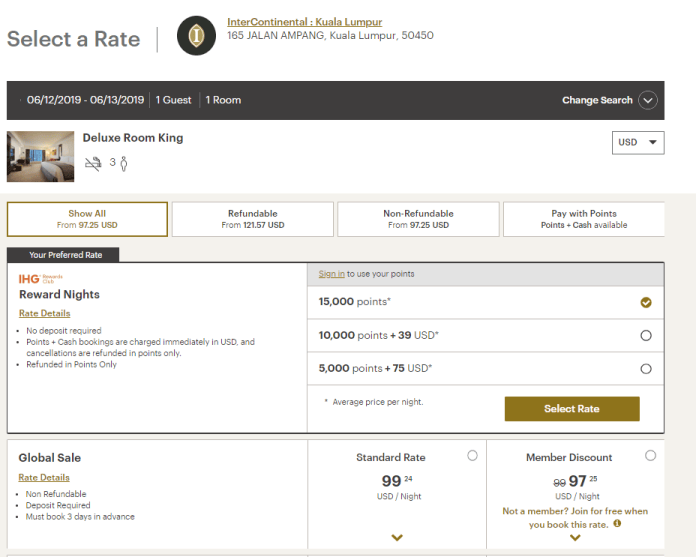696x557 pixels.
Task: Expand Member Discount details chevron
Action: coord(575,538)
